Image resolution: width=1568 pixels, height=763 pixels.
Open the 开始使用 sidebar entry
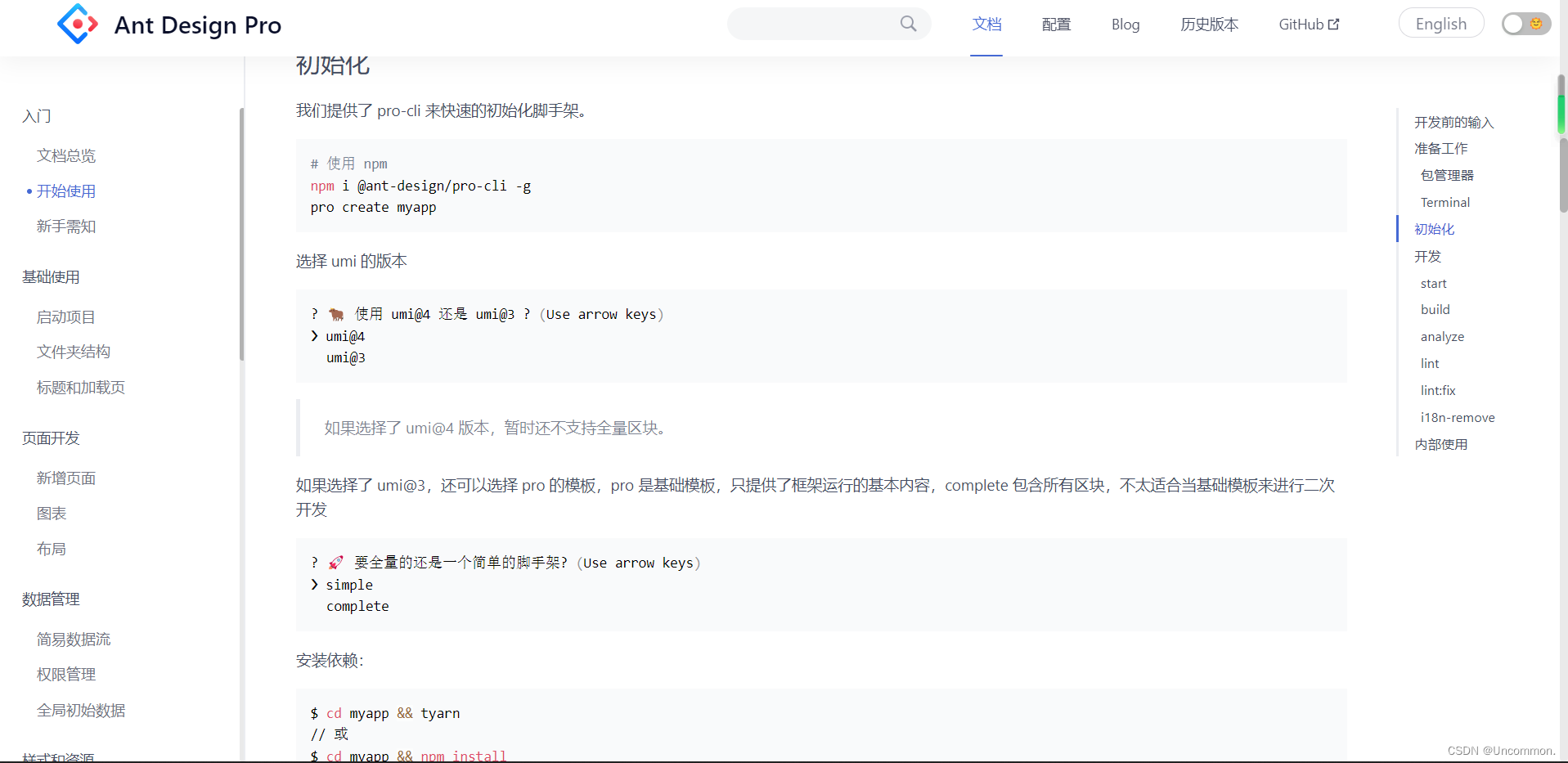66,191
